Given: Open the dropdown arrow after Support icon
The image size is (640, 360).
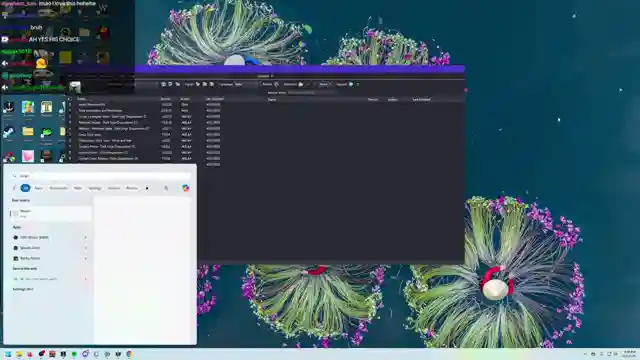Looking at the screenshot, I should point(358,84).
